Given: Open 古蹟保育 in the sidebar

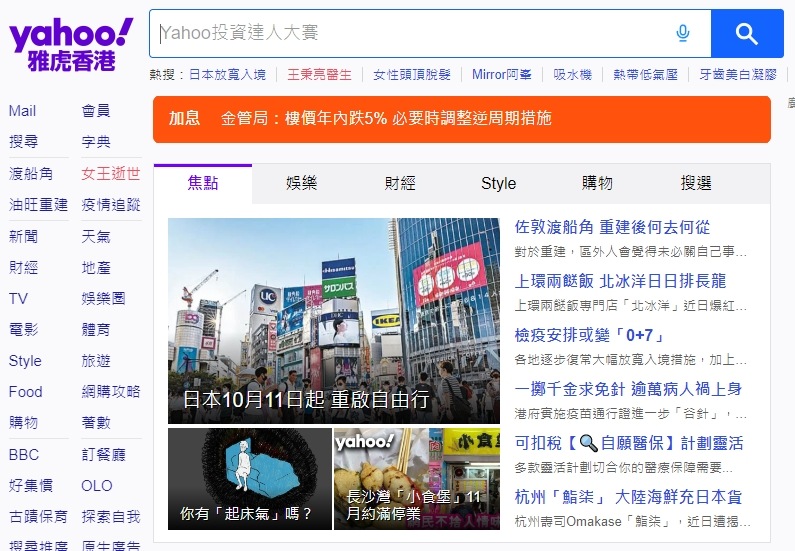Looking at the screenshot, I should point(38,517).
